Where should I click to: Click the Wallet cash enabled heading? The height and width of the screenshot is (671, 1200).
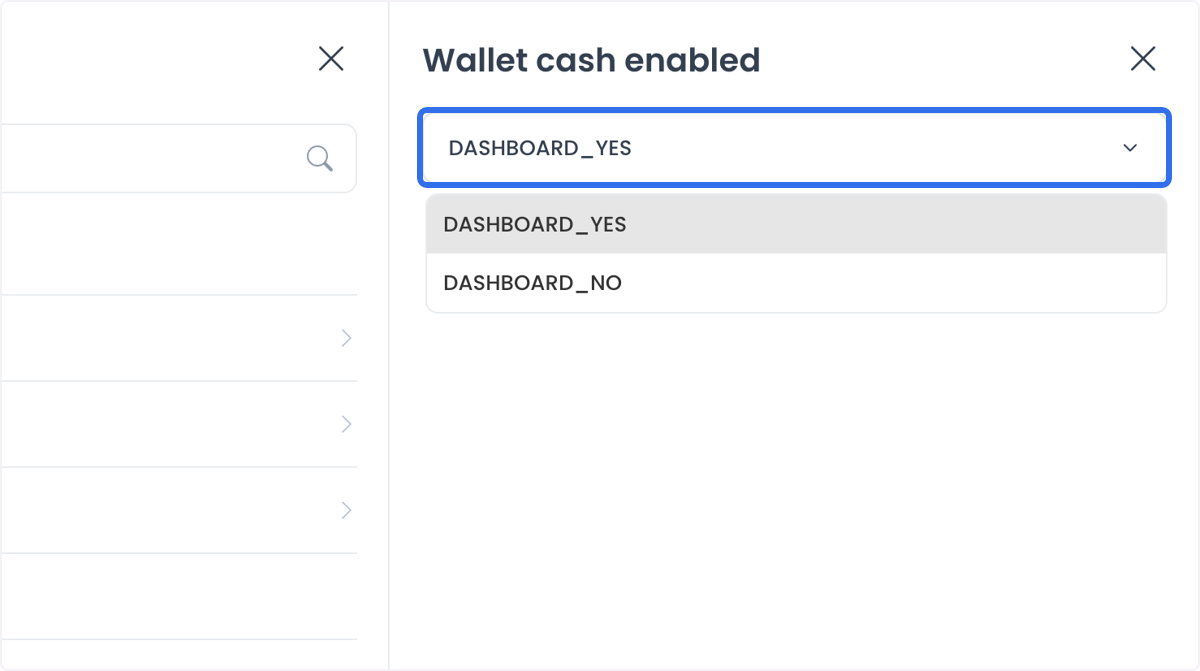tap(591, 60)
